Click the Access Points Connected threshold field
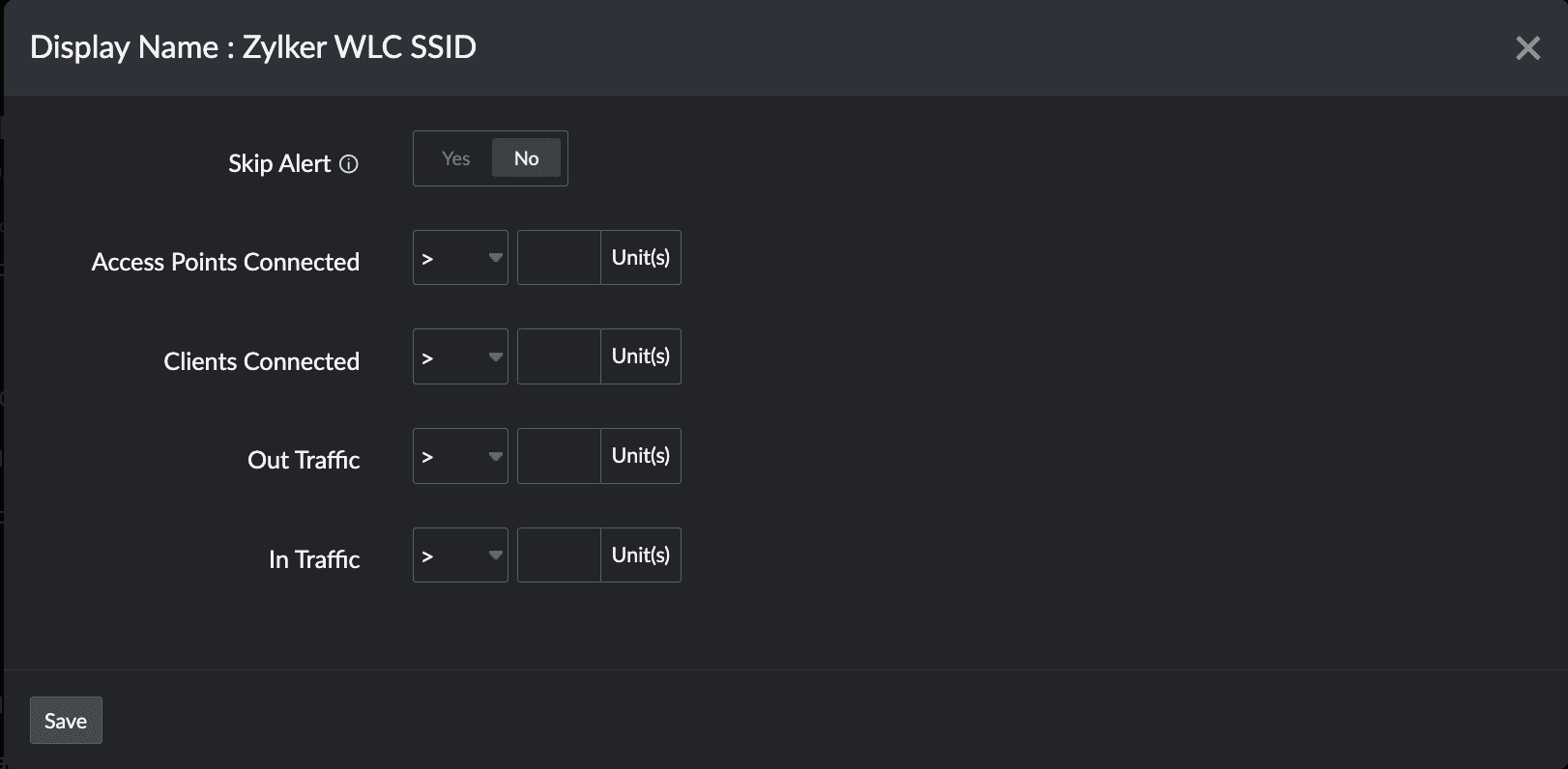The height and width of the screenshot is (769, 1568). click(x=559, y=258)
